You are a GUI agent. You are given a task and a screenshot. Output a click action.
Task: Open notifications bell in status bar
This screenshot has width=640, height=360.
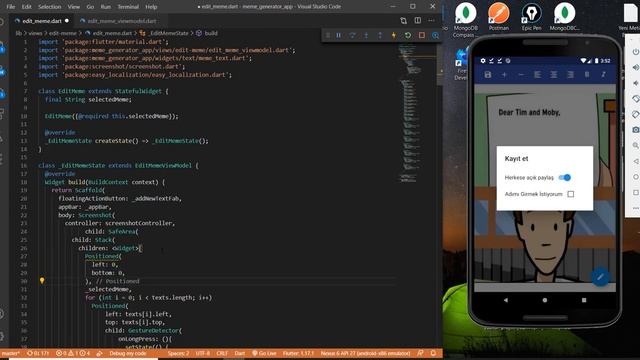pos(433,353)
